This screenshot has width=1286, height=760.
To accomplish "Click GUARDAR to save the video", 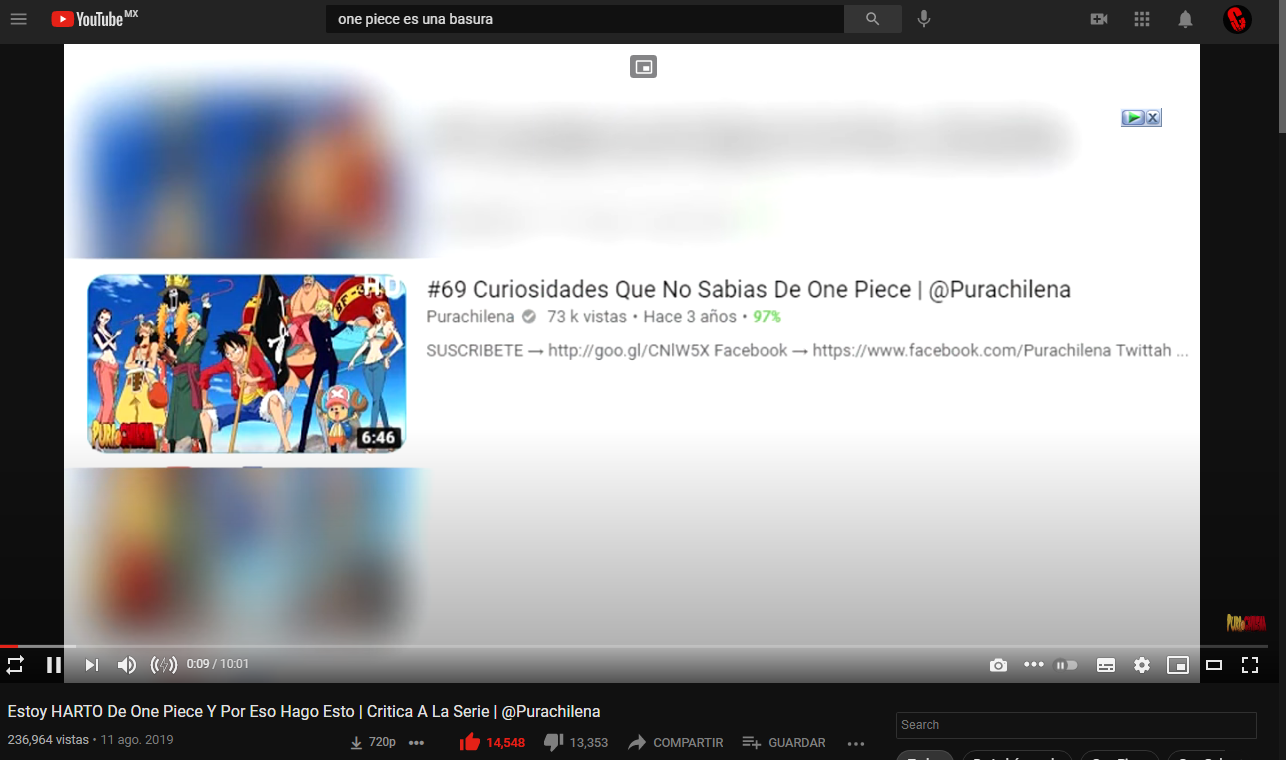I will 784,743.
